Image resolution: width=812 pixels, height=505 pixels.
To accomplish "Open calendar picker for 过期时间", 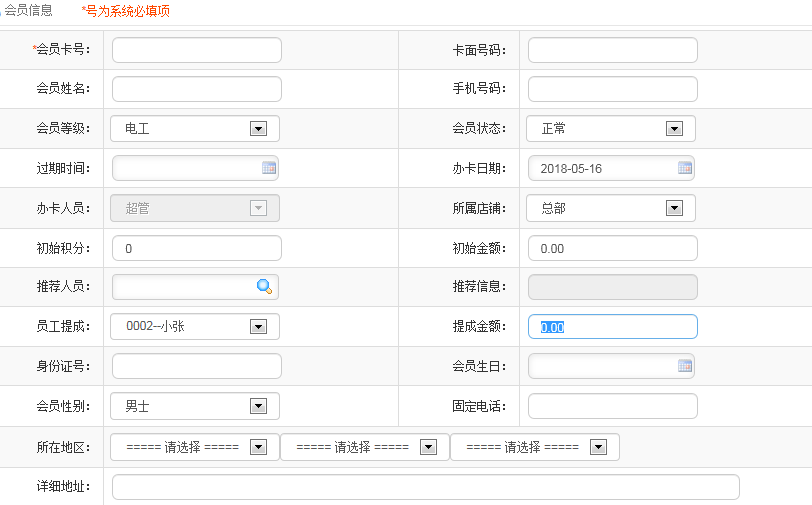I will (x=269, y=168).
